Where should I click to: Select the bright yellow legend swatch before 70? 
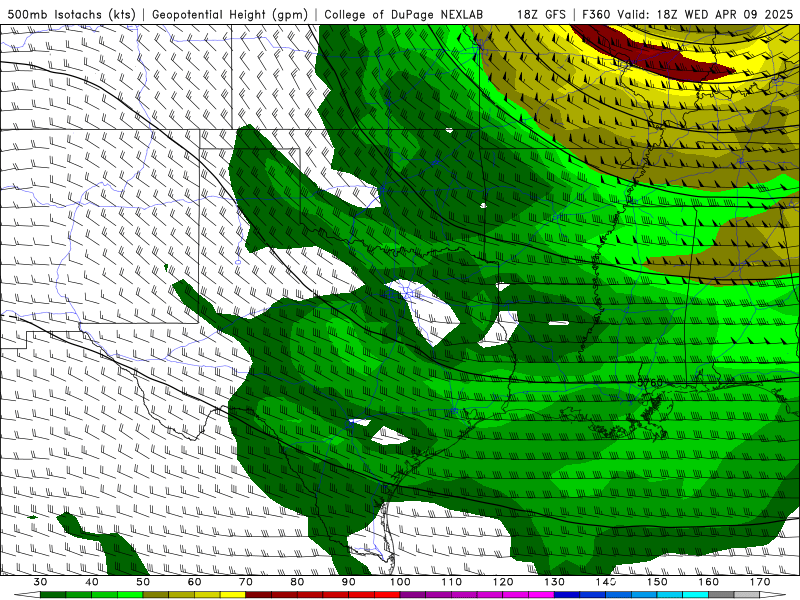(x=233, y=595)
